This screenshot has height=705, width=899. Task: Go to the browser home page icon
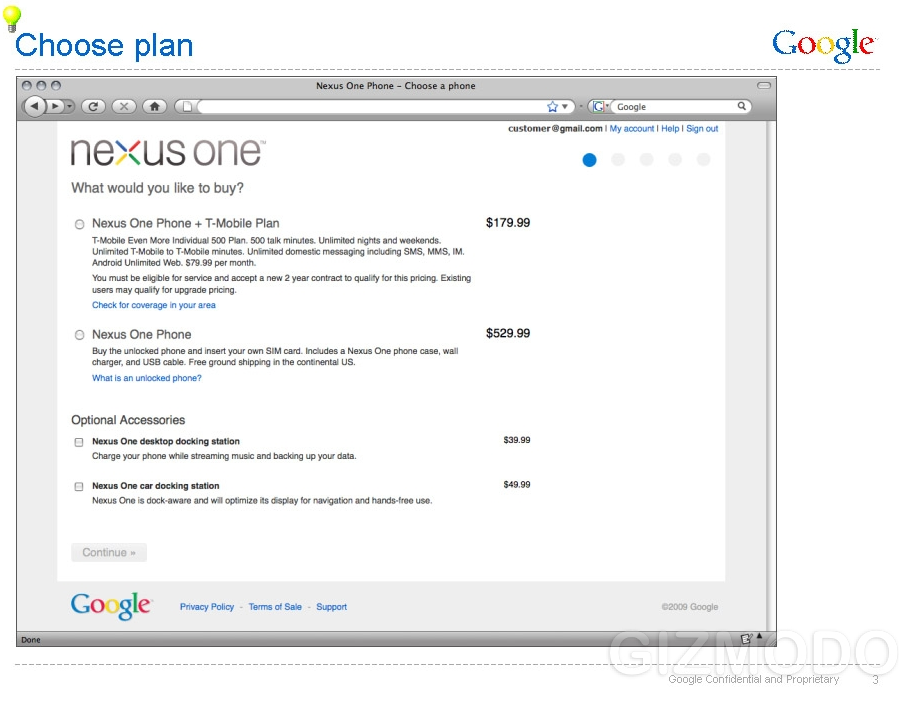coord(154,106)
